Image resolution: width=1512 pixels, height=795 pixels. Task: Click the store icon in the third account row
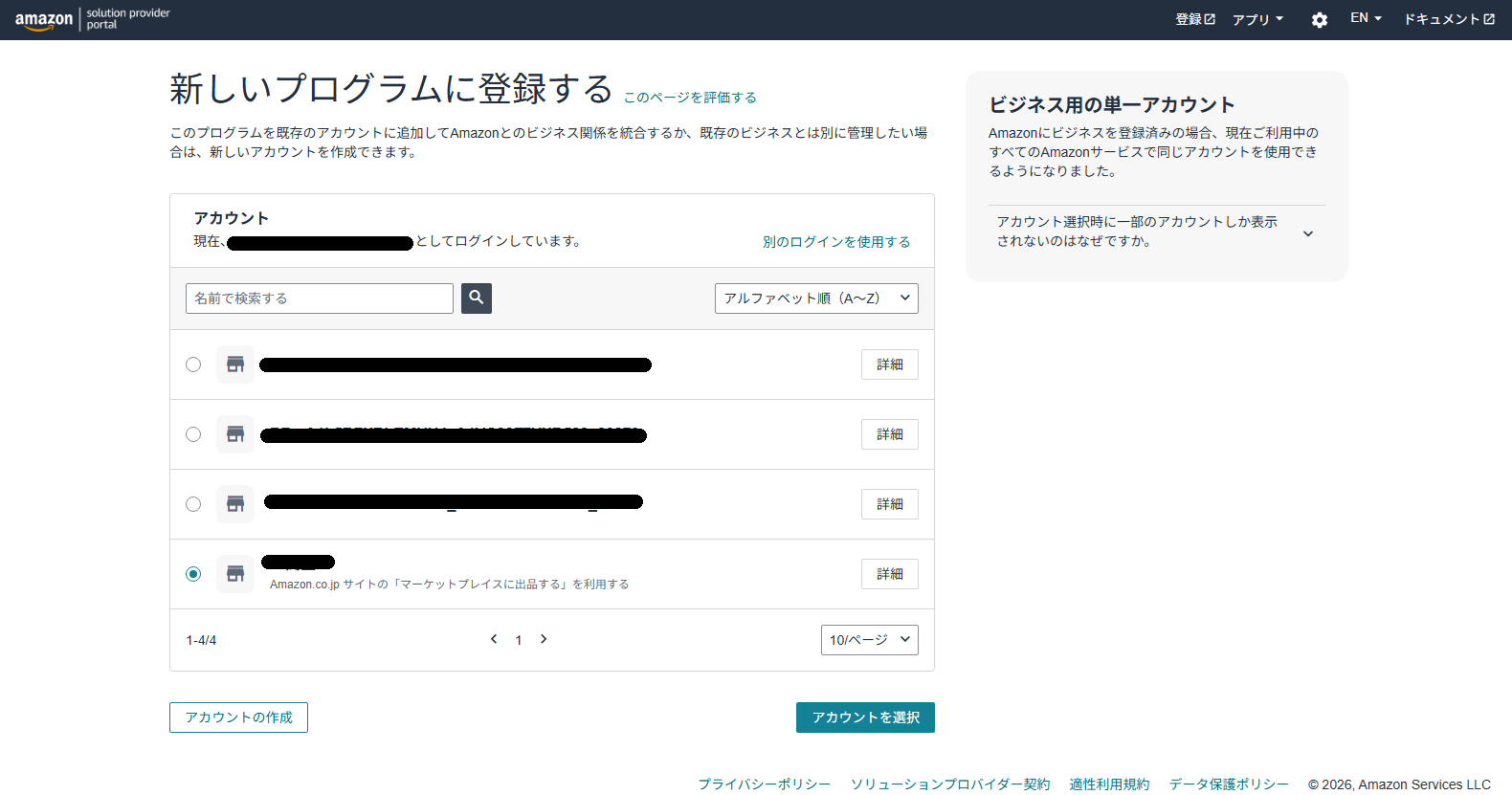pos(235,504)
